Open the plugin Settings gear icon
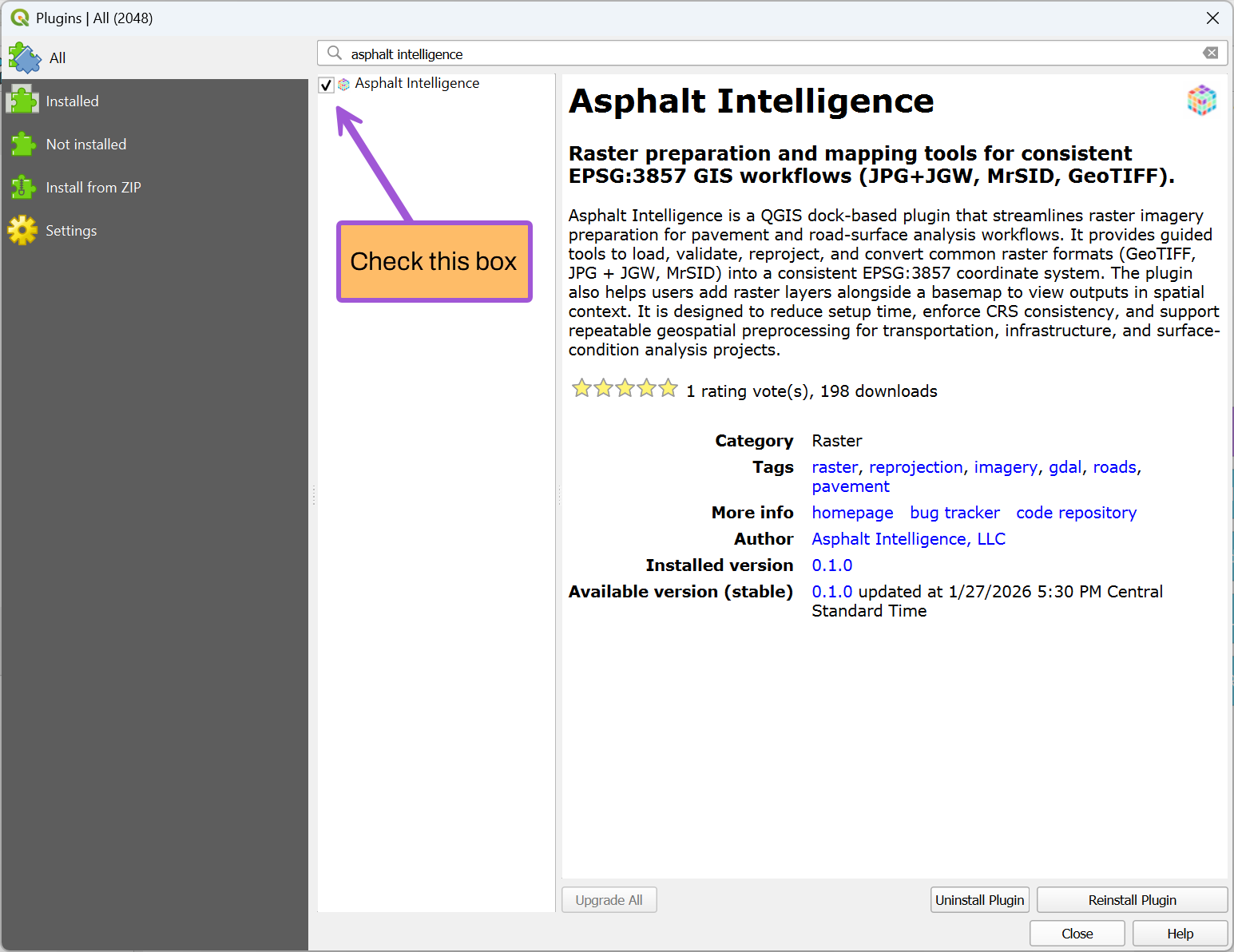 (22, 230)
